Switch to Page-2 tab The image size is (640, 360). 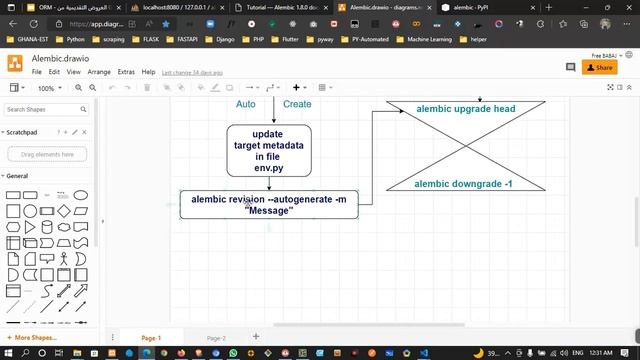click(216, 338)
